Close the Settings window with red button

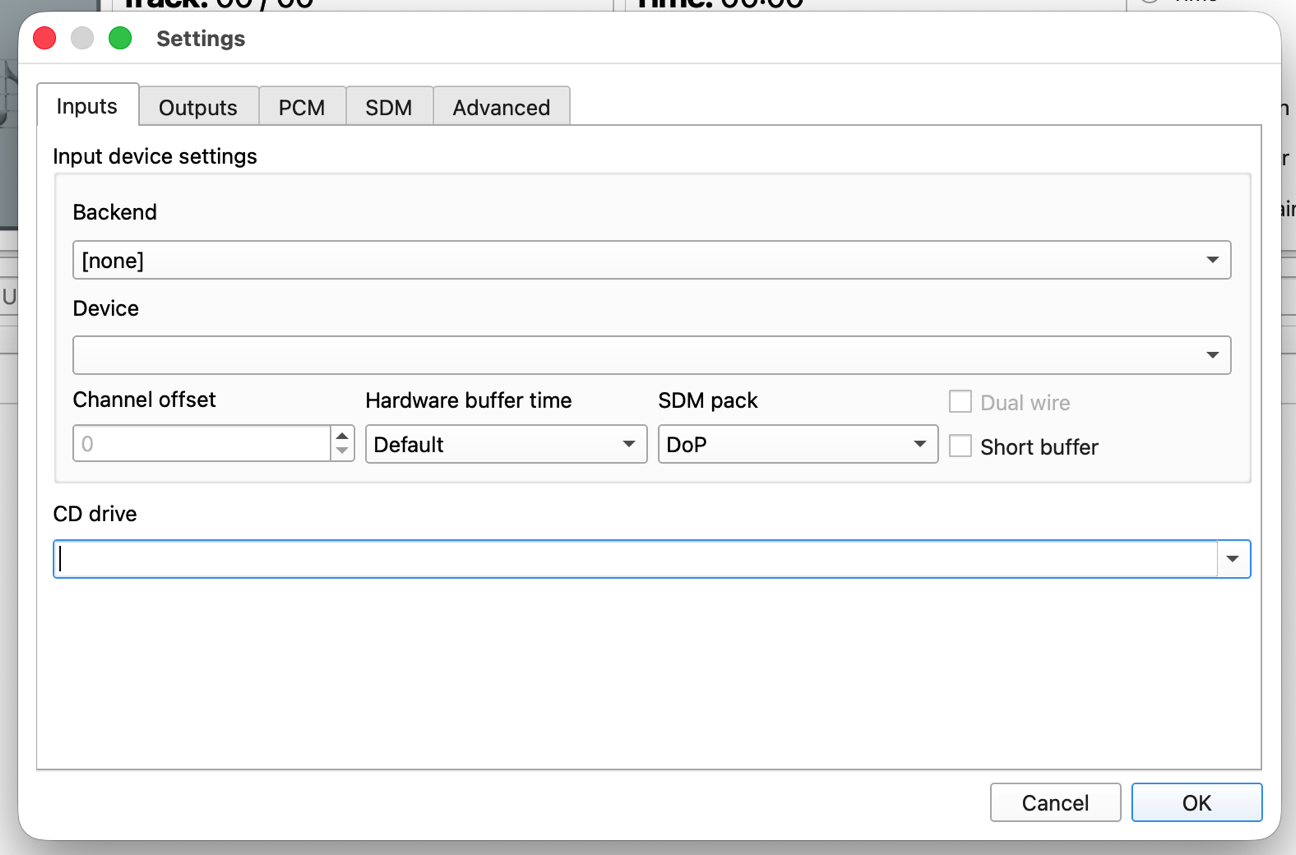pos(45,38)
